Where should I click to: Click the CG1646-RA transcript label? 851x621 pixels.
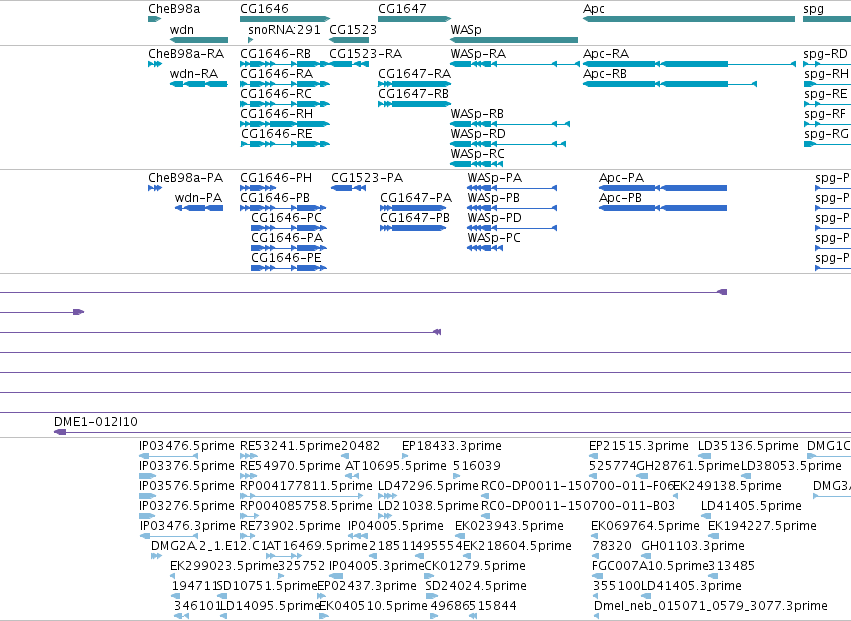[x=277, y=74]
